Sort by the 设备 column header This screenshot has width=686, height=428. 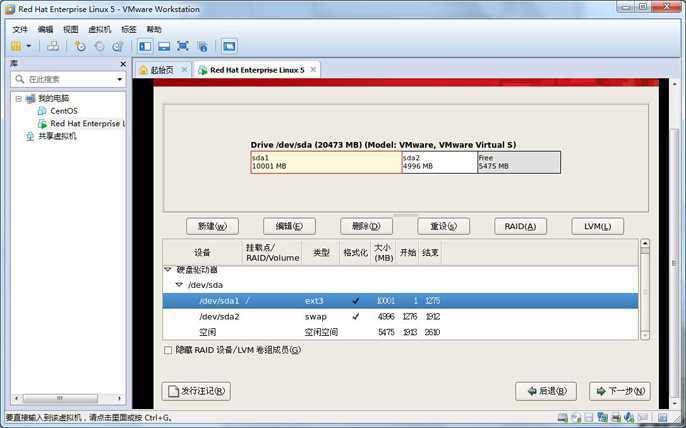tap(202, 253)
